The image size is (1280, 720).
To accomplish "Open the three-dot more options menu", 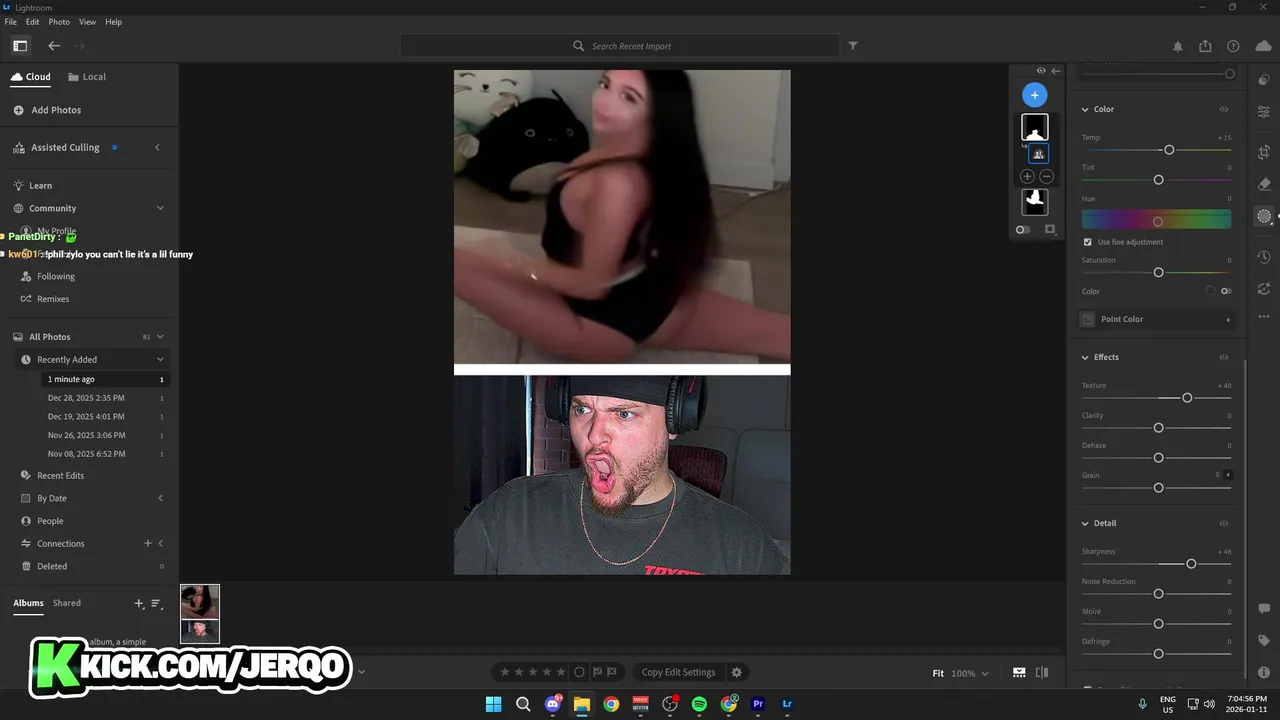I will 1264,316.
